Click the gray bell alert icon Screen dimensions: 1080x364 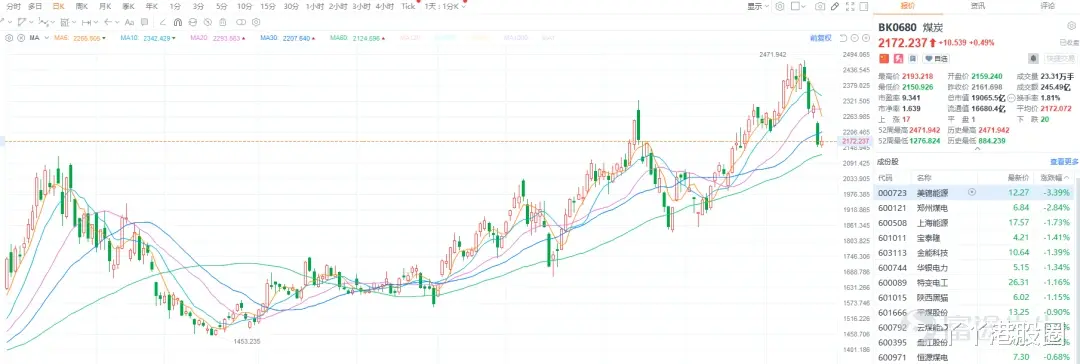(1034, 58)
